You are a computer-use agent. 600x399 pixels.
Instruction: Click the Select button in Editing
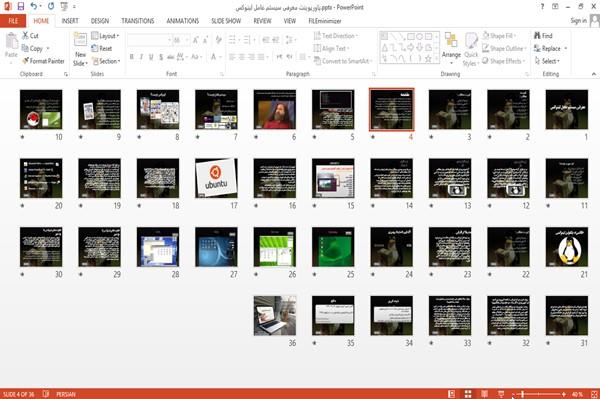(x=547, y=61)
